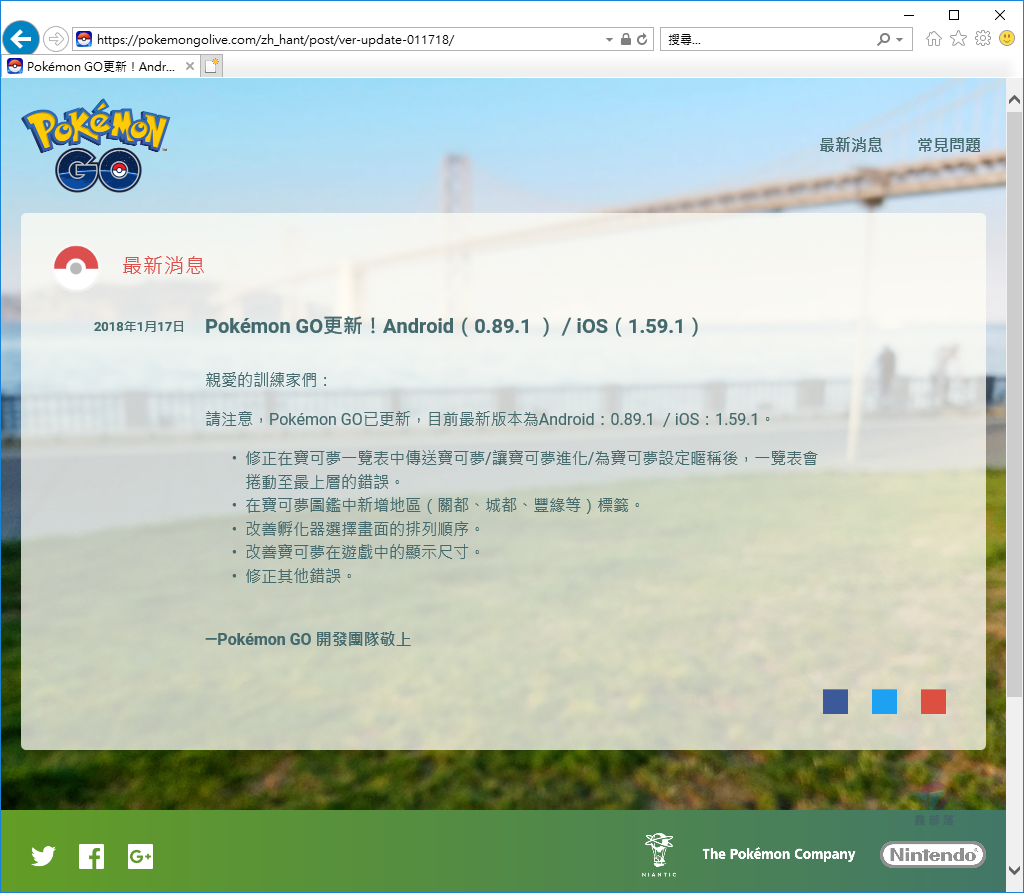The image size is (1024, 893).
Task: Maximize the browser window
Action: (x=954, y=14)
